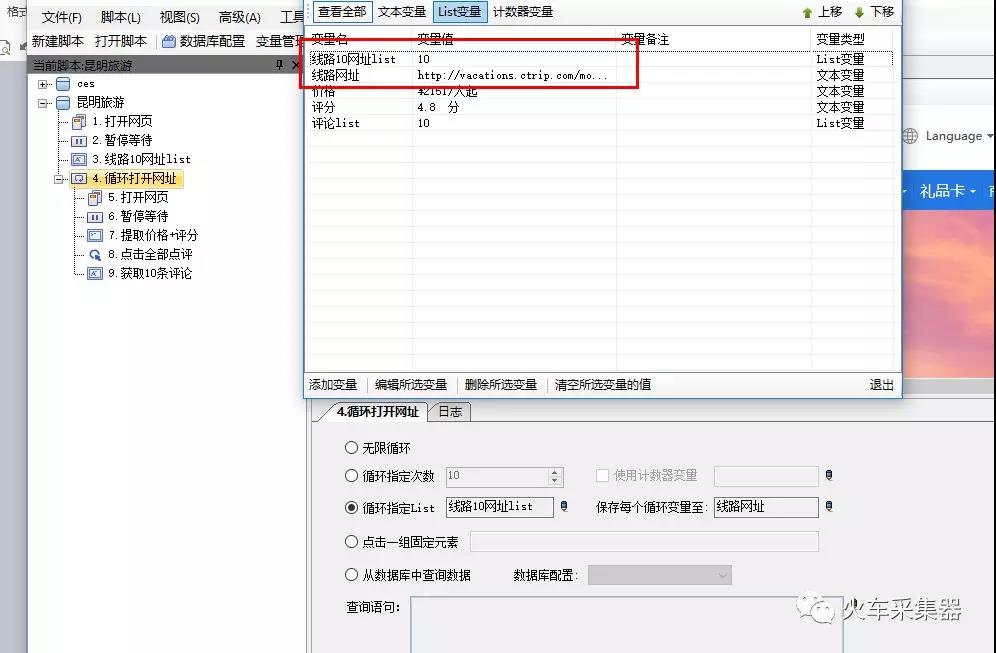This screenshot has width=996, height=653.
Task: Click the click icon of step 8.点击全部点评
Action: (x=95, y=255)
